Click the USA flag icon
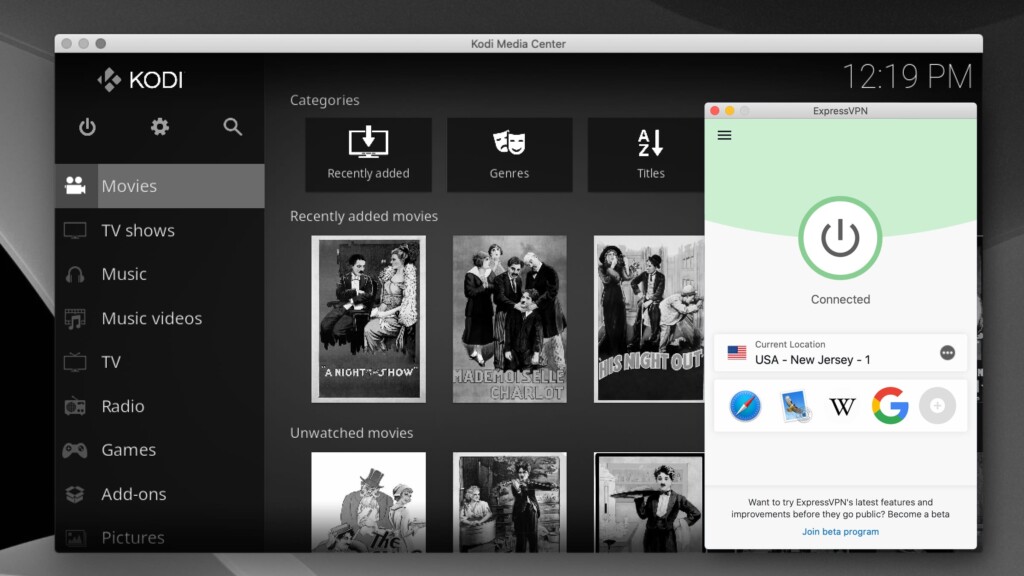1024x576 pixels. 737,353
